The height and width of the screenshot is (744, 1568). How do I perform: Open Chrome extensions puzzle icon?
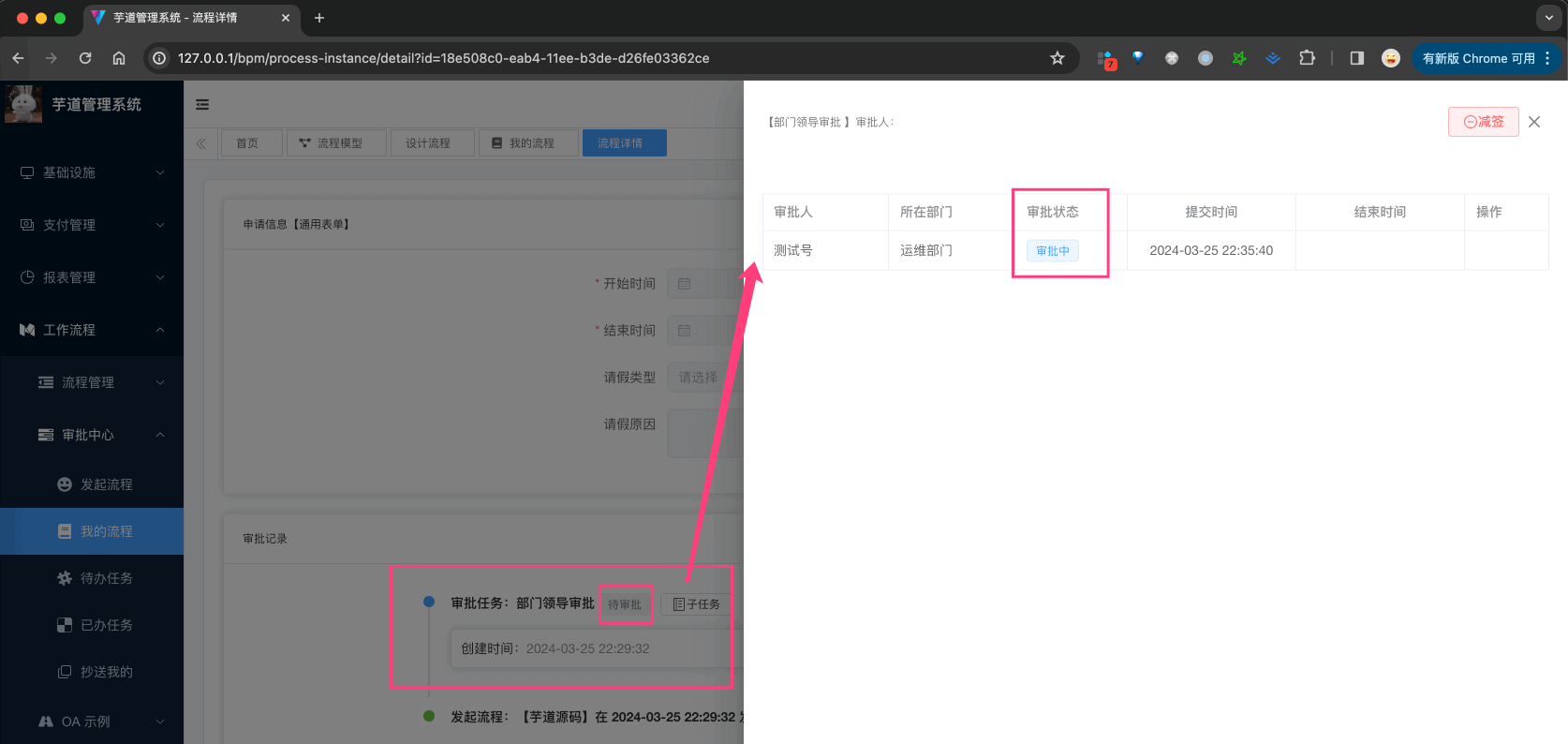point(1307,58)
